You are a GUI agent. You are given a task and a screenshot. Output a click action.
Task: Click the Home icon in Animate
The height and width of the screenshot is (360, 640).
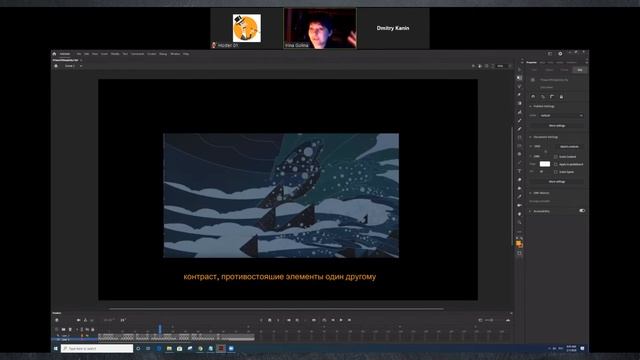[x=54, y=53]
